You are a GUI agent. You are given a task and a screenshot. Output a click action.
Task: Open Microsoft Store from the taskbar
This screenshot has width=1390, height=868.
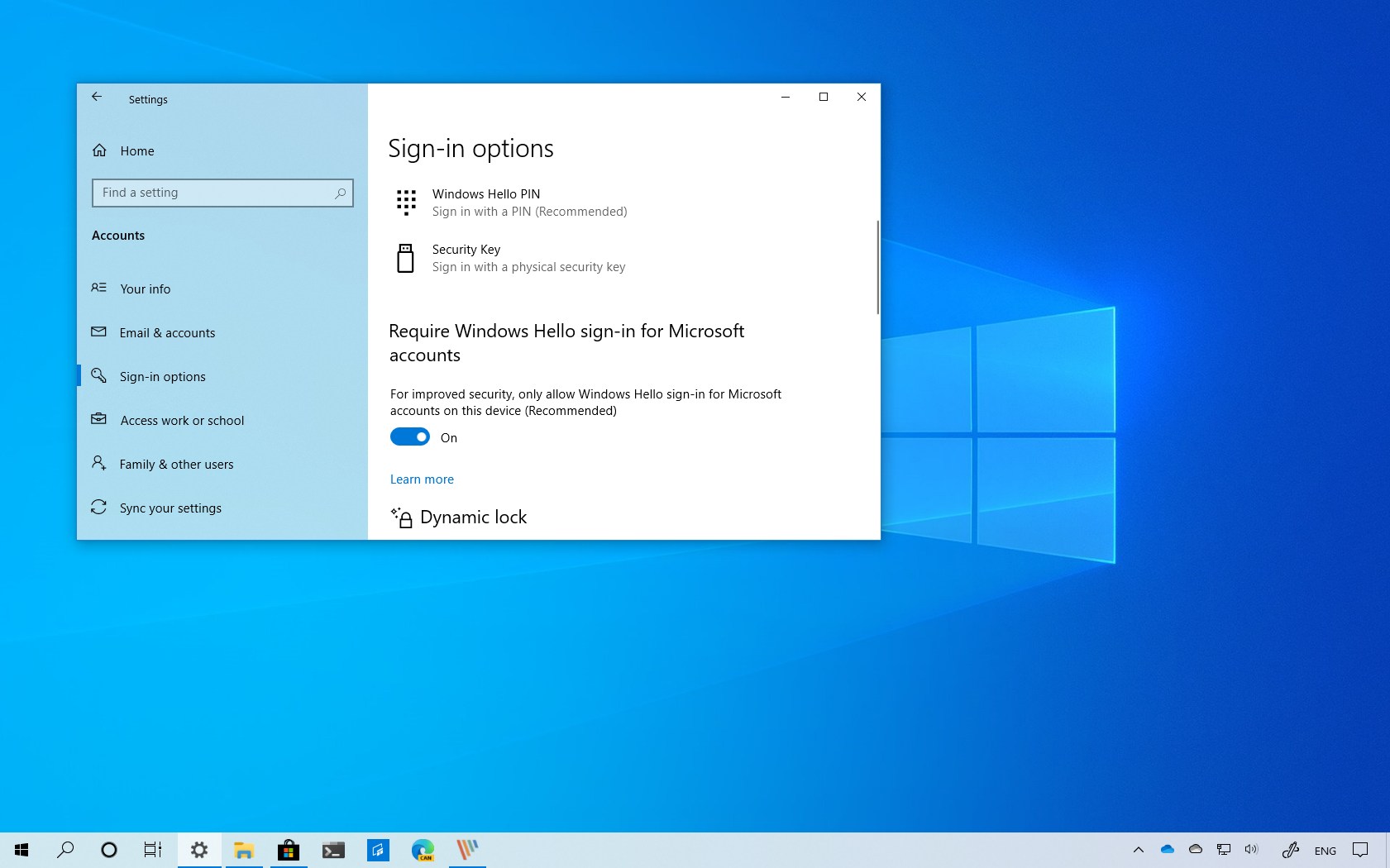pyautogui.click(x=289, y=850)
